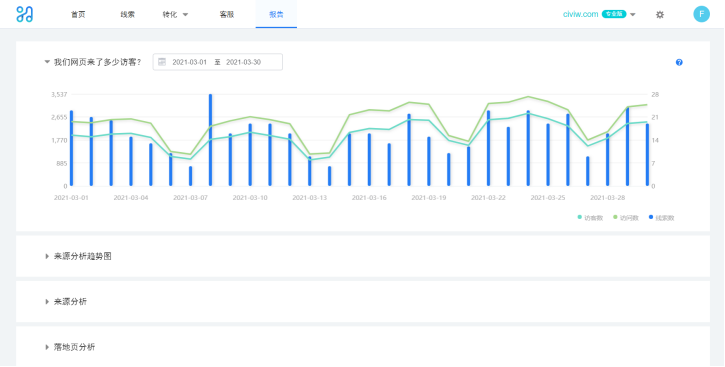This screenshot has height=367, width=725.
Task: Toggle 线索数 legend series
Action: 662,218
